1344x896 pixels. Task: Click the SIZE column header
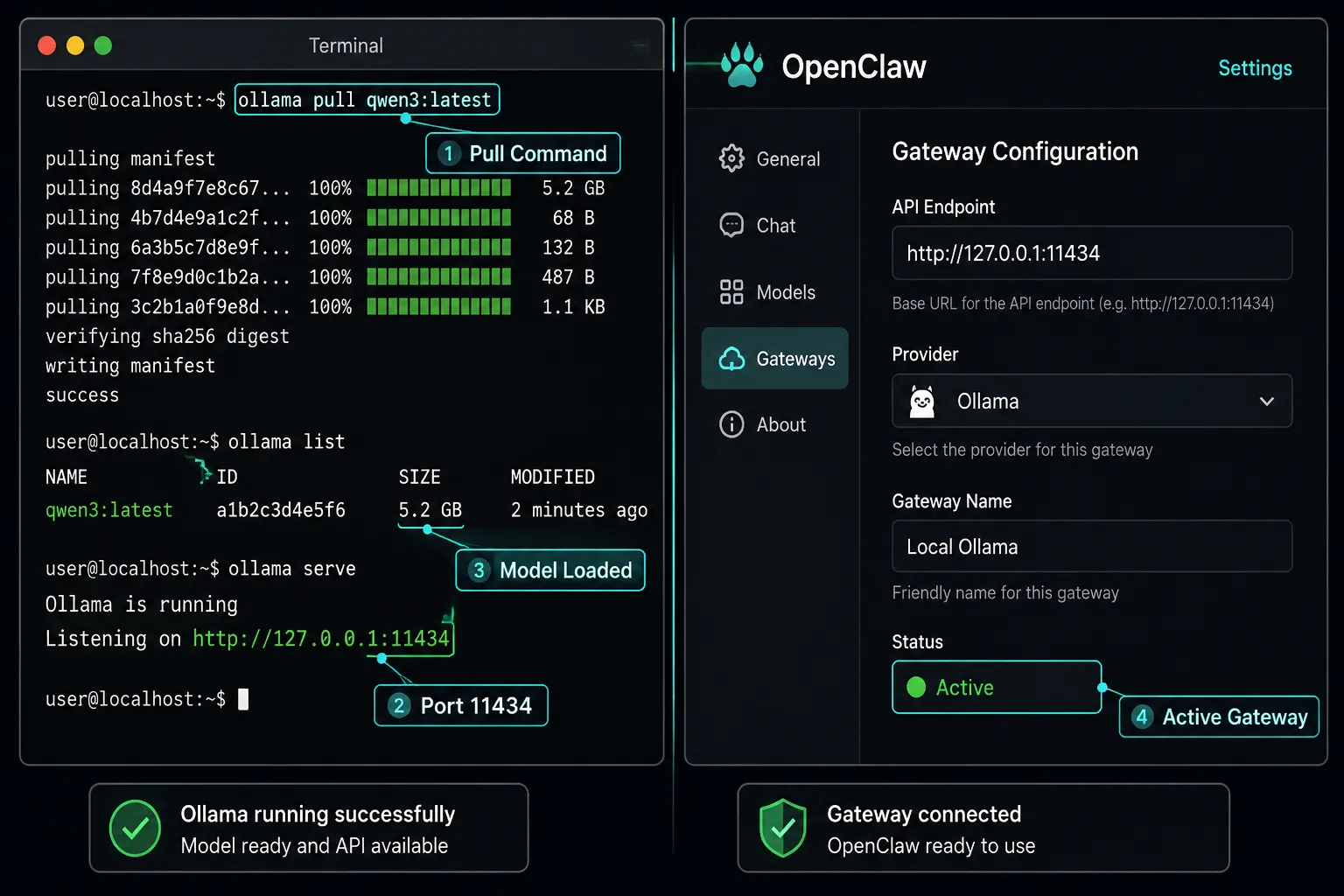[420, 477]
